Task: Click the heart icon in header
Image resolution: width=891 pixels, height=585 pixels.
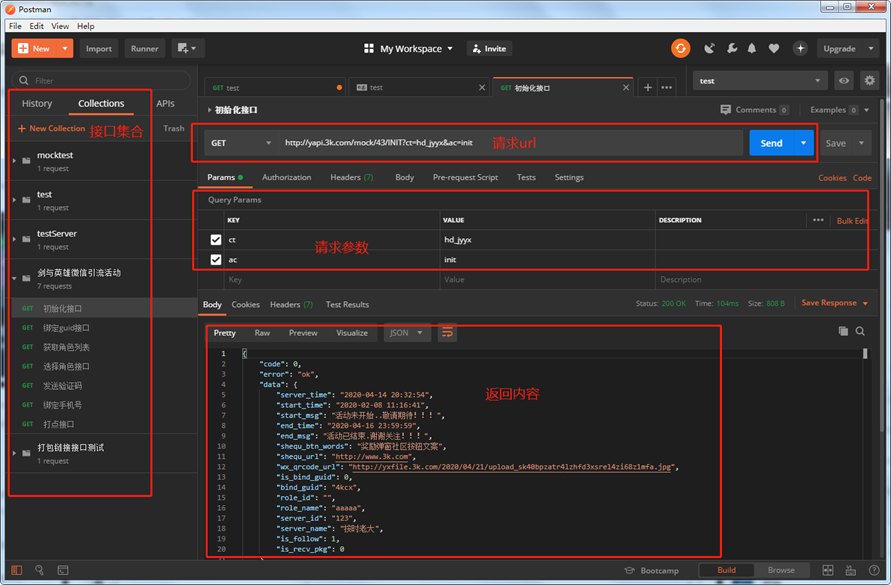Action: click(774, 48)
